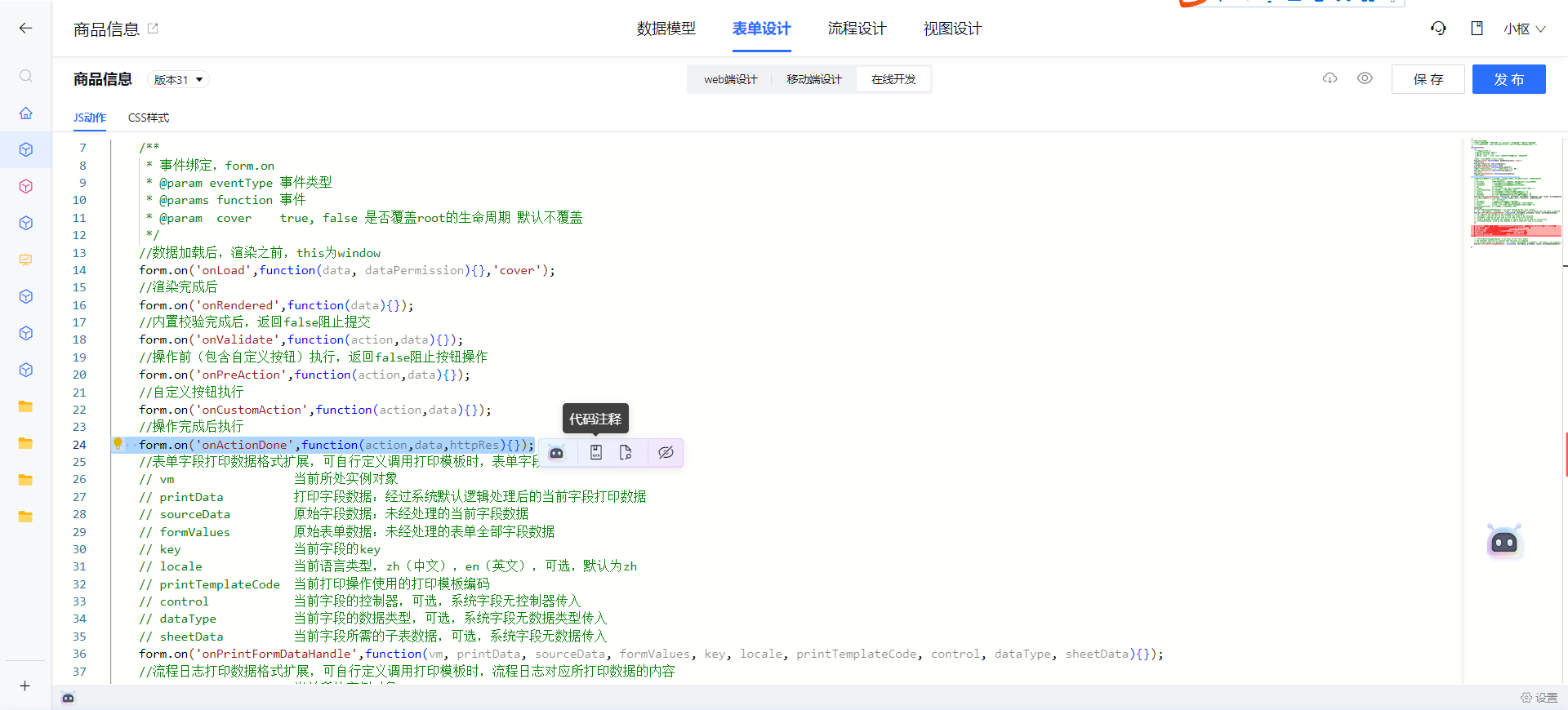Click the 代码注释 code comment icon
1568x710 pixels.
point(596,453)
